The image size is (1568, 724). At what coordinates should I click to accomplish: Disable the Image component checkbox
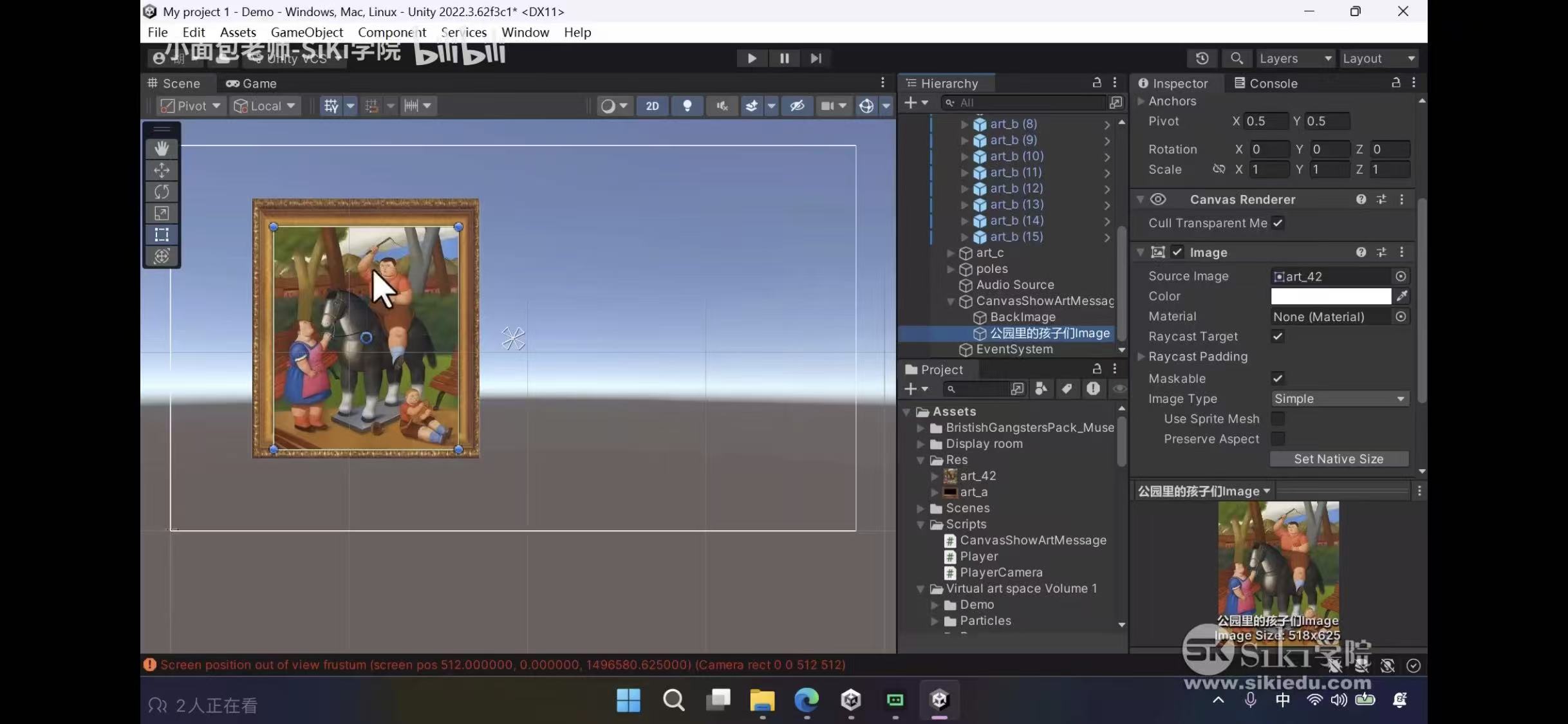click(x=1177, y=252)
